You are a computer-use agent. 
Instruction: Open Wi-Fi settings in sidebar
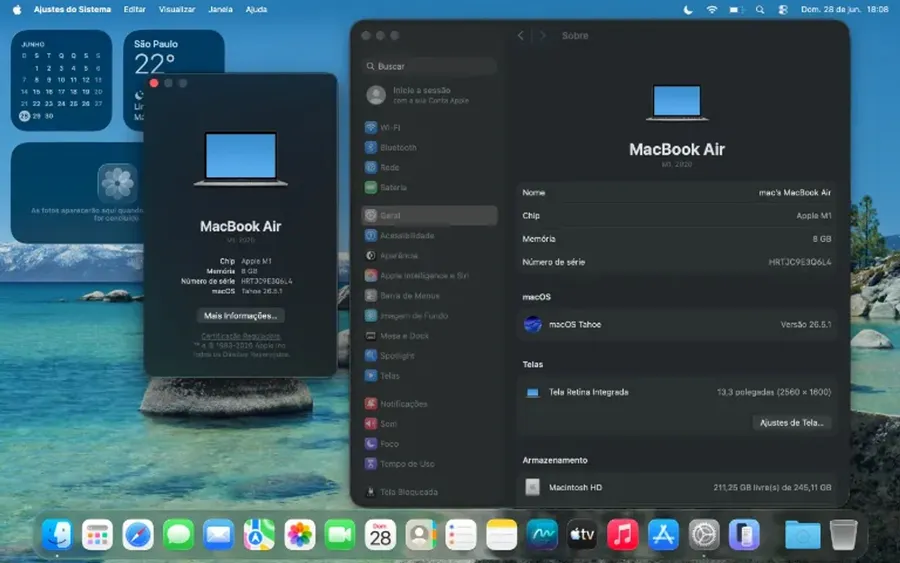(429, 127)
